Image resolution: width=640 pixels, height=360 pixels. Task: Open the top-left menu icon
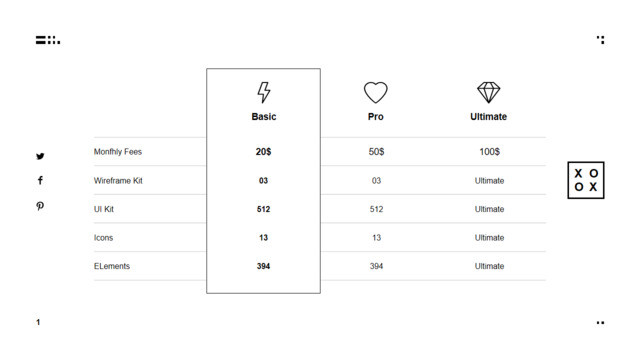48,40
